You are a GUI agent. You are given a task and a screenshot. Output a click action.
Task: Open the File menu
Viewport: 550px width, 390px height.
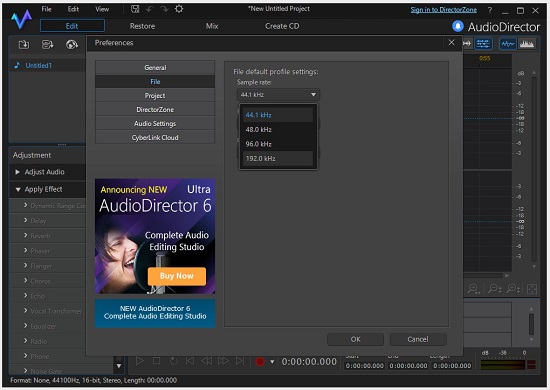(x=46, y=9)
